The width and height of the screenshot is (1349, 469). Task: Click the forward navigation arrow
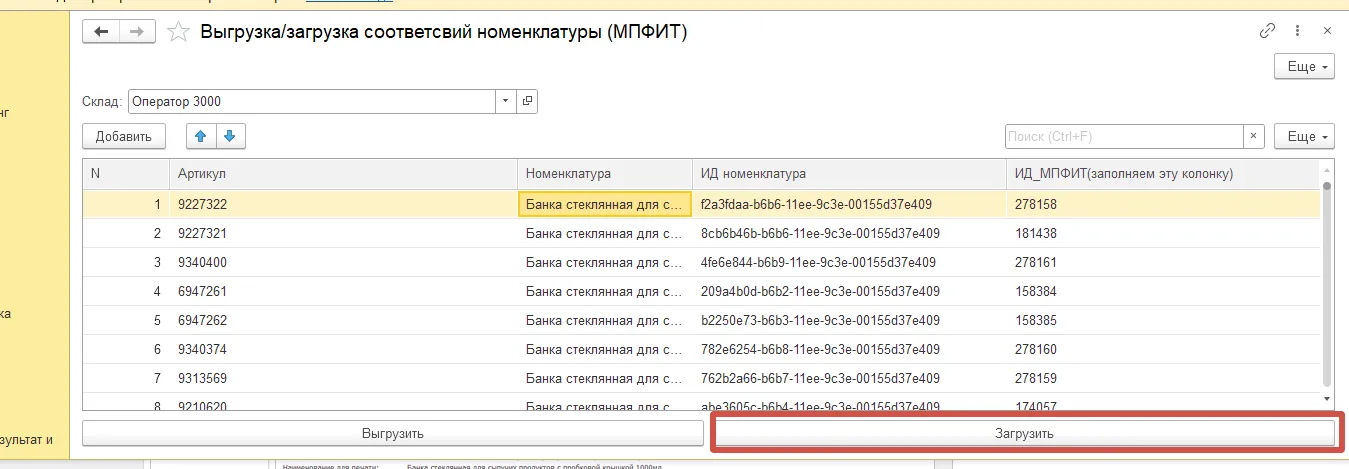tap(138, 32)
